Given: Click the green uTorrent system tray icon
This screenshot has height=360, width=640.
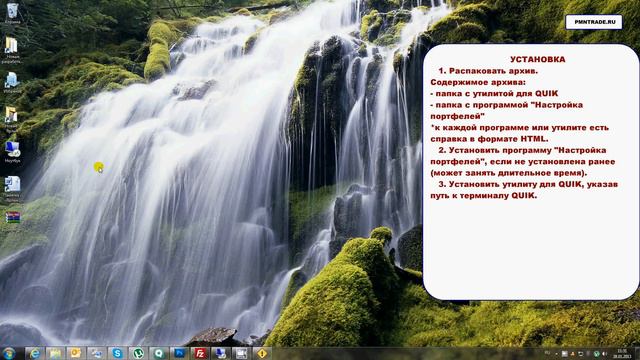Looking at the screenshot, I should [596, 353].
